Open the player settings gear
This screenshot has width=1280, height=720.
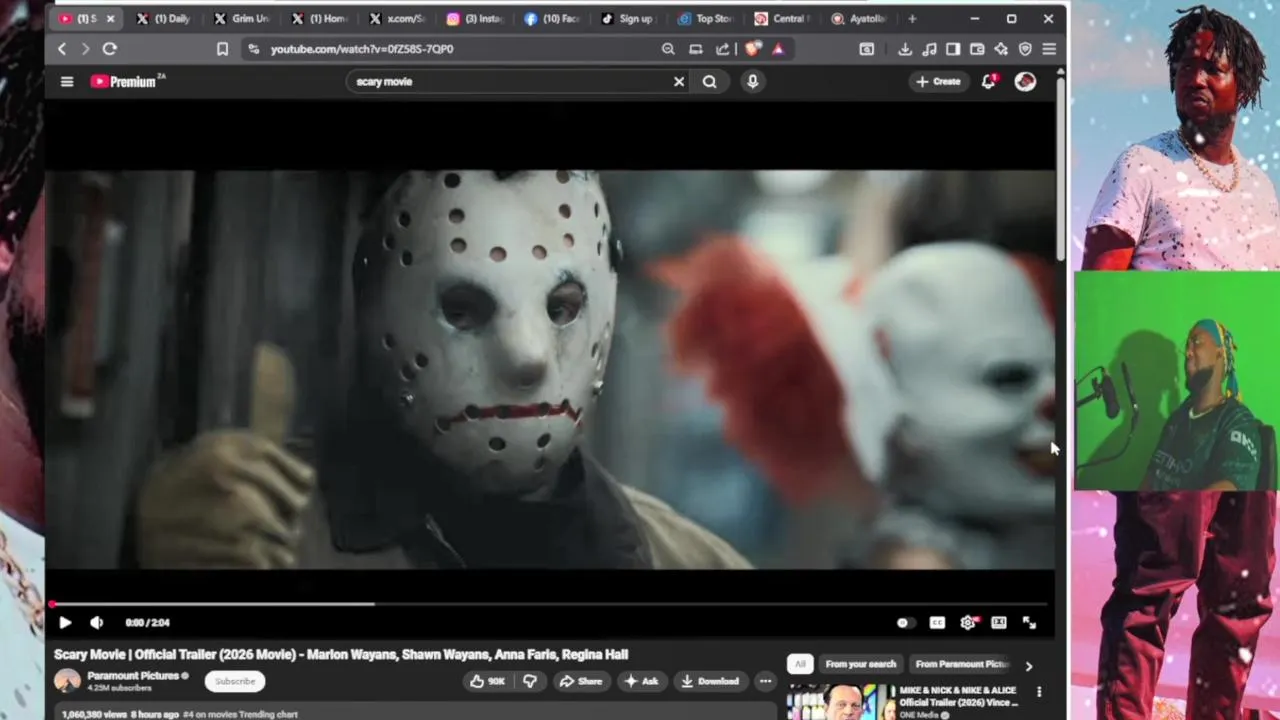click(x=968, y=623)
